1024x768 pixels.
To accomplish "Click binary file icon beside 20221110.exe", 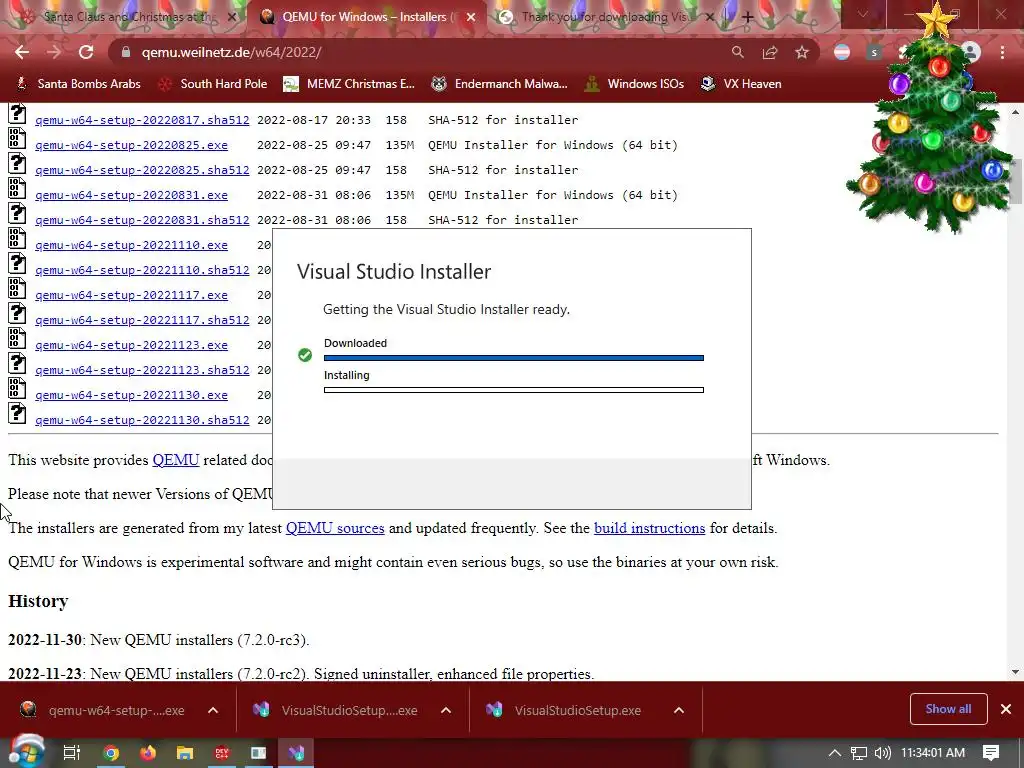I will 17,238.
